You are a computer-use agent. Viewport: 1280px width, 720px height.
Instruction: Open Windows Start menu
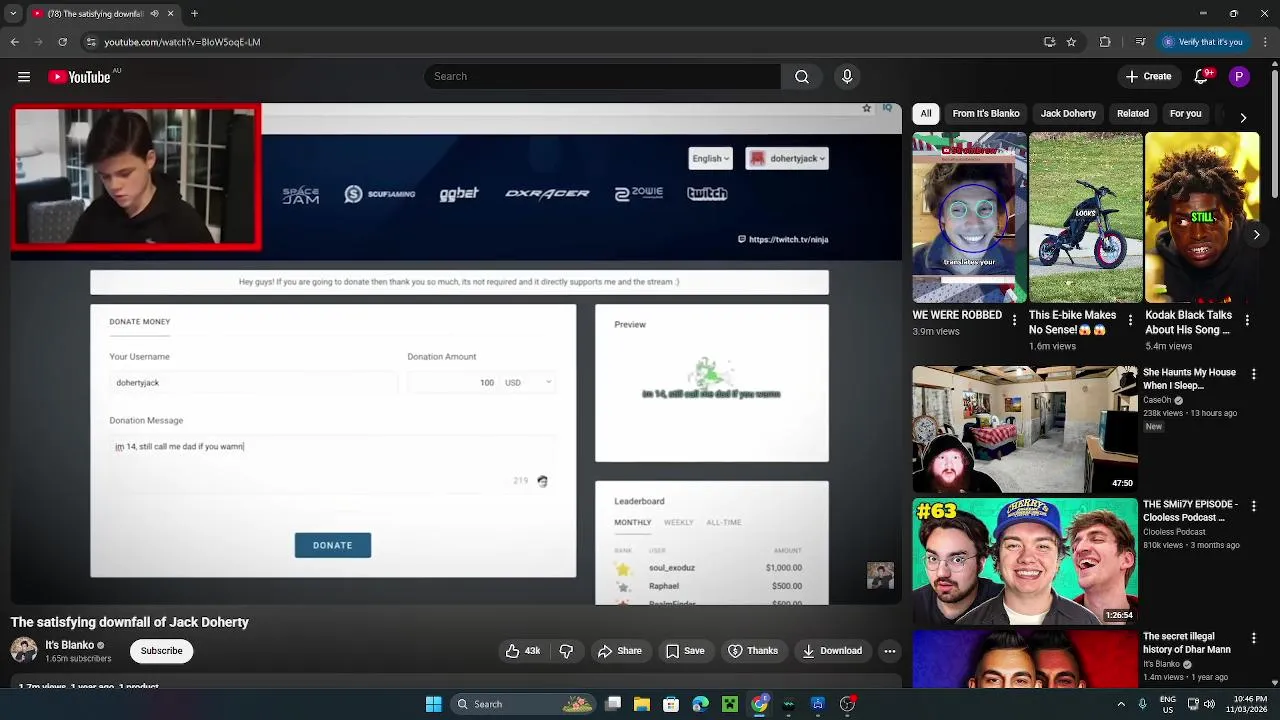tap(433, 704)
